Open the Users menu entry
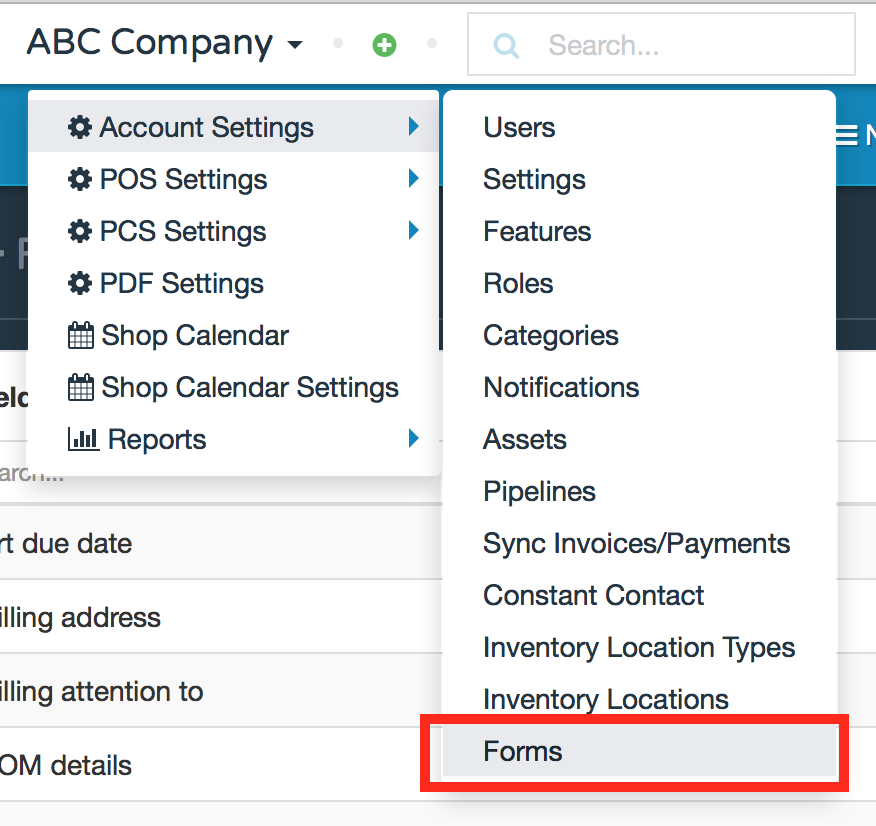This screenshot has height=826, width=876. pyautogui.click(x=519, y=127)
